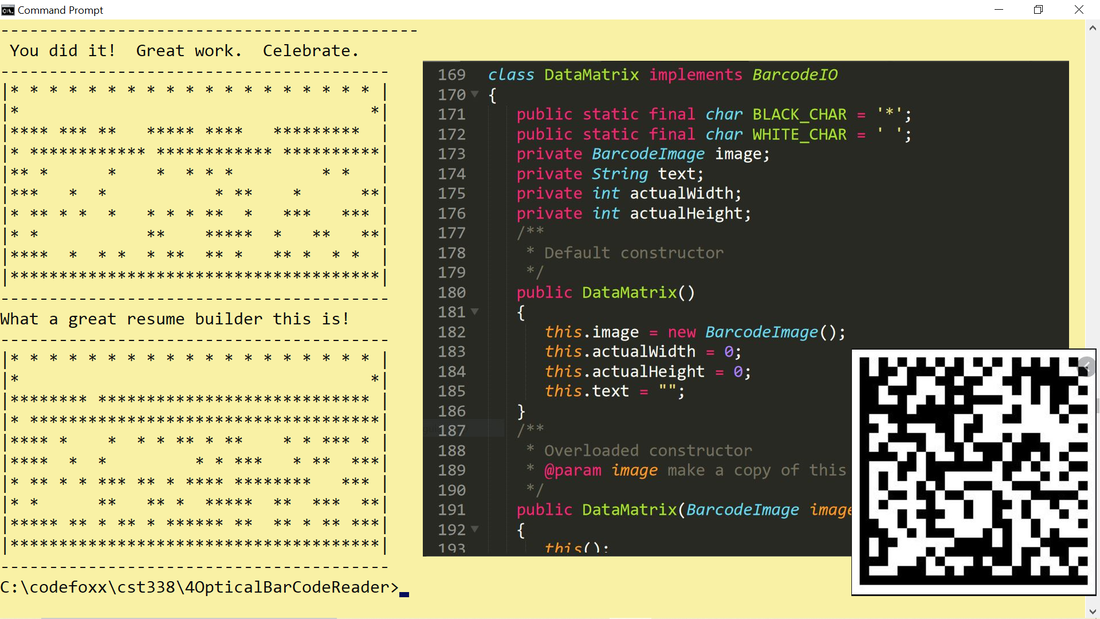Screen dimensions: 1100x619
Task: Click the scrollbar up arrow
Action: pyautogui.click(x=1092, y=27)
